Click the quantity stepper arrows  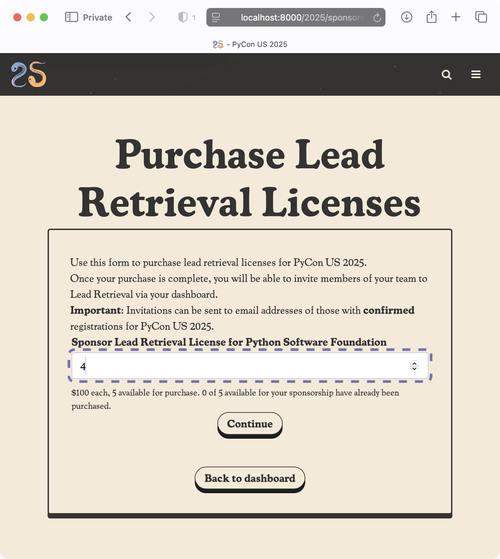tap(414, 366)
